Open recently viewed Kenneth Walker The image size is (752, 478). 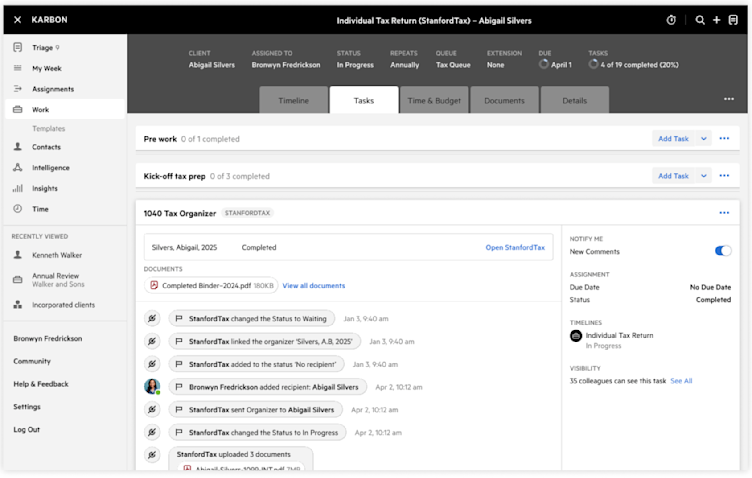pos(57,255)
